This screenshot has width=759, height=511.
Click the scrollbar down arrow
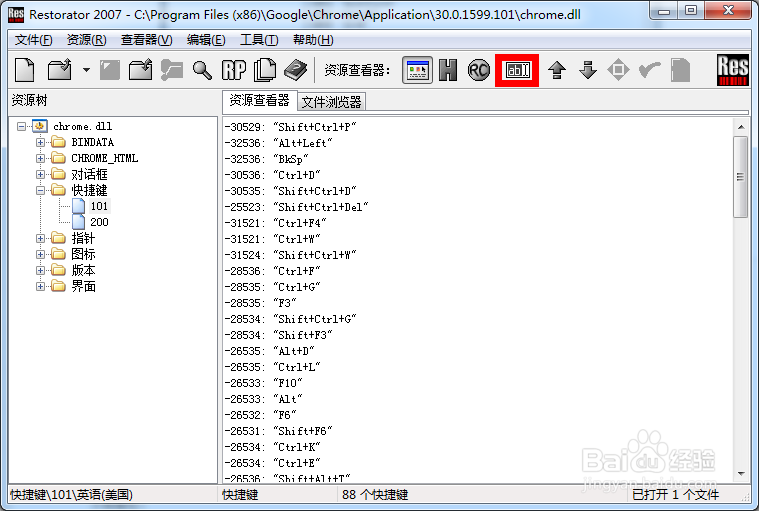click(741, 474)
